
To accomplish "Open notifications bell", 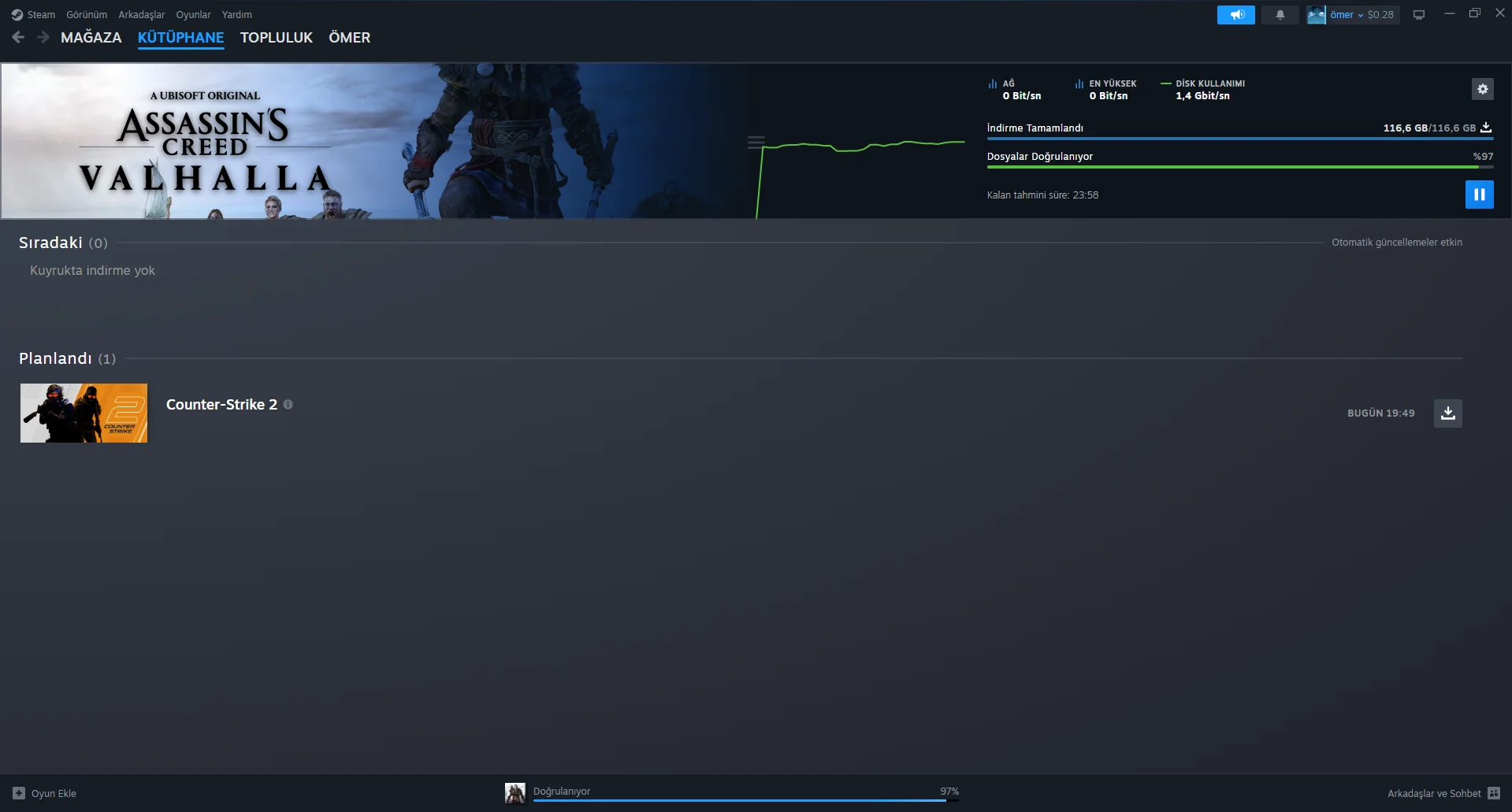I will tap(1280, 15).
